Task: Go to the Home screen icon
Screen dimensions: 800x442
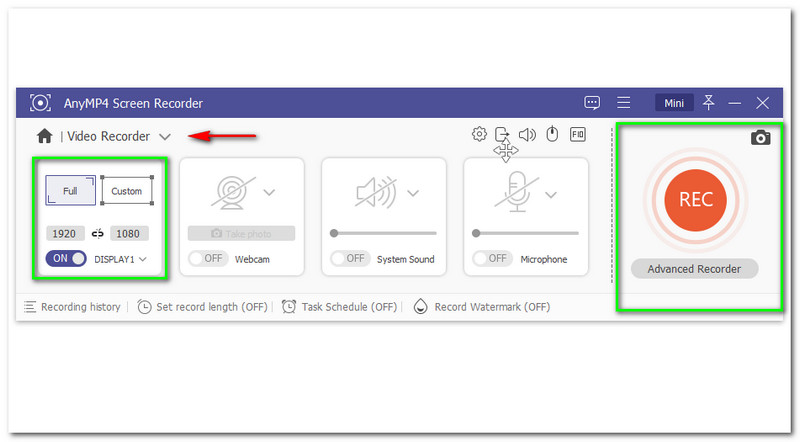Action: [x=44, y=136]
